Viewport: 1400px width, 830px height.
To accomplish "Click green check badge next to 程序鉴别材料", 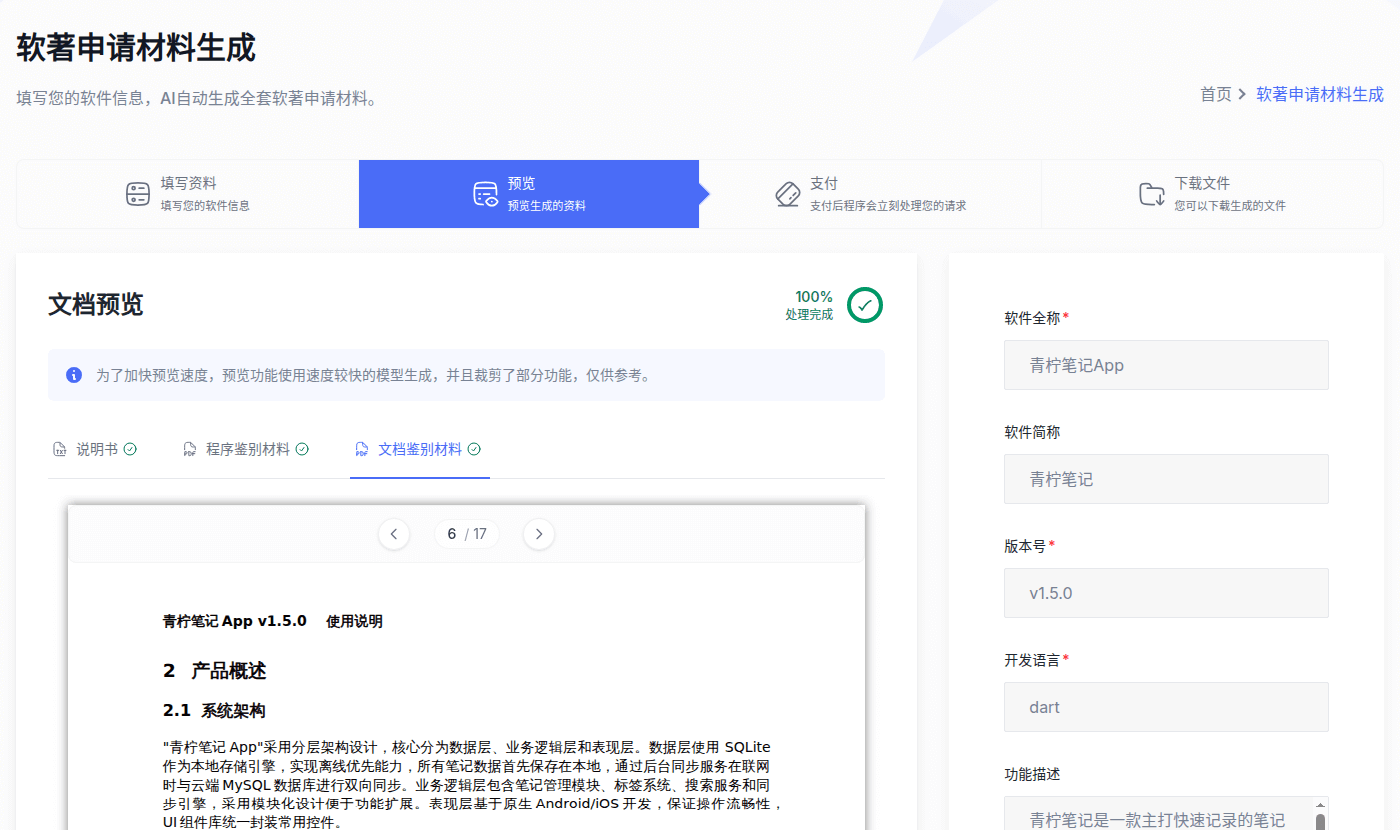I will (x=302, y=450).
